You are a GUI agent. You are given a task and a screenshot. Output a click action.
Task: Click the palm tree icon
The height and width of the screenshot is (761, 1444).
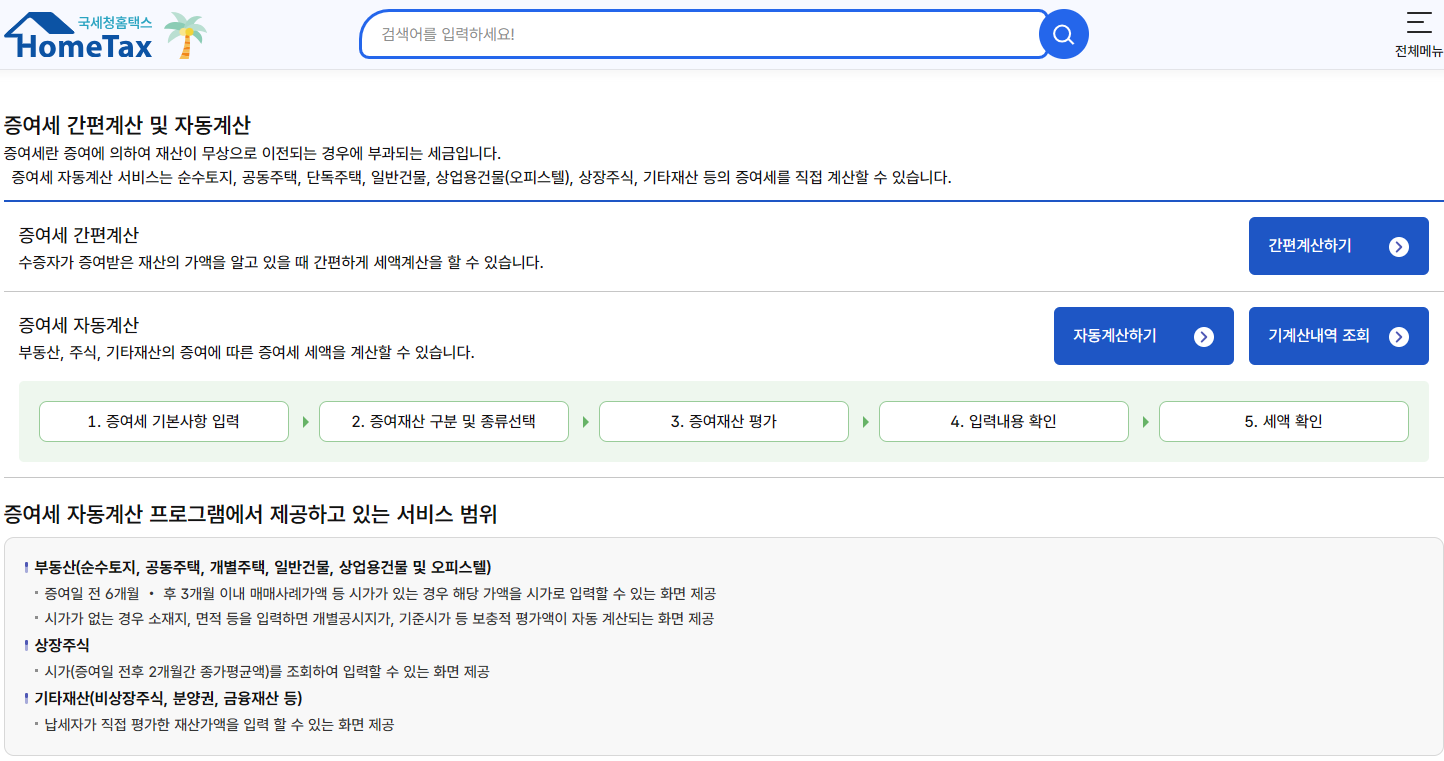point(184,36)
